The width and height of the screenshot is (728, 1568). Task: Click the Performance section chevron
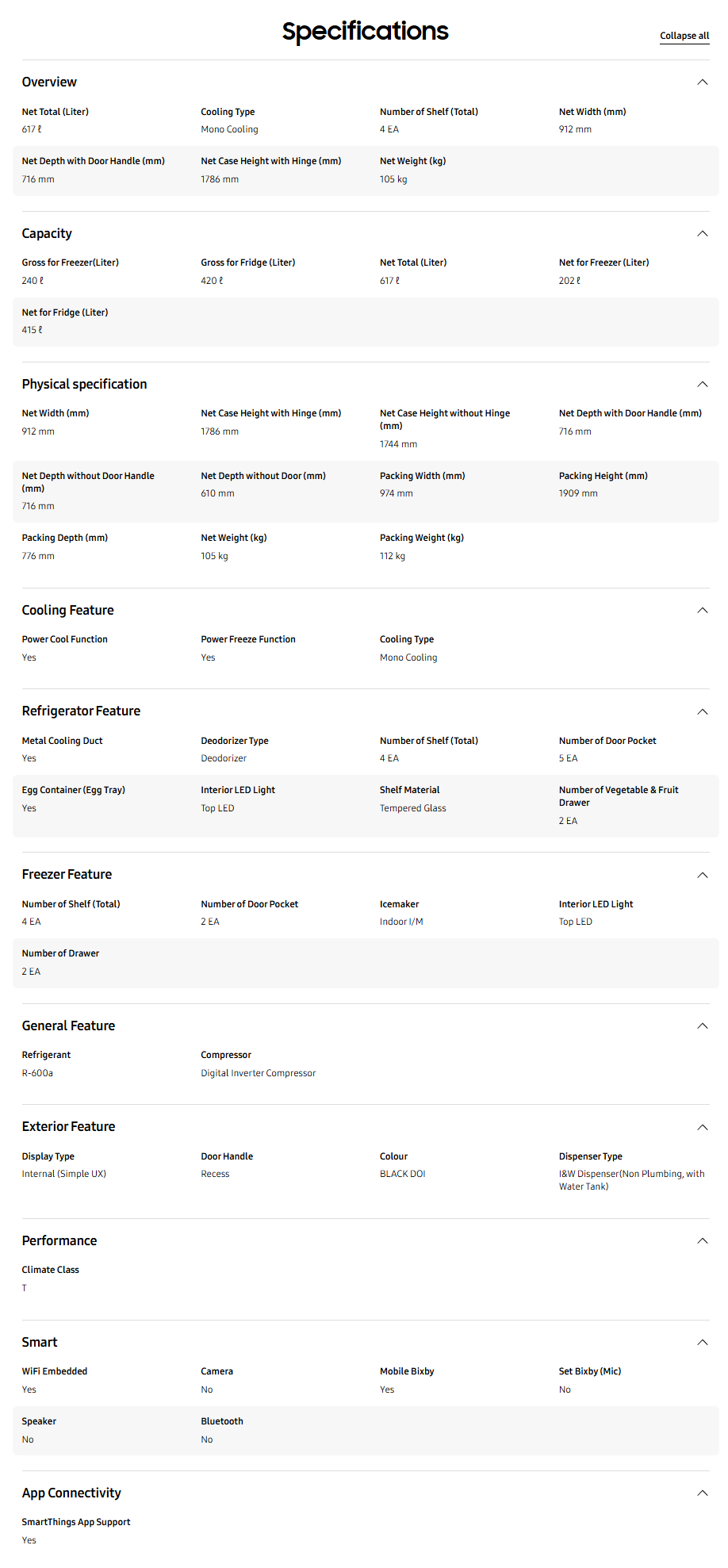pos(702,1240)
